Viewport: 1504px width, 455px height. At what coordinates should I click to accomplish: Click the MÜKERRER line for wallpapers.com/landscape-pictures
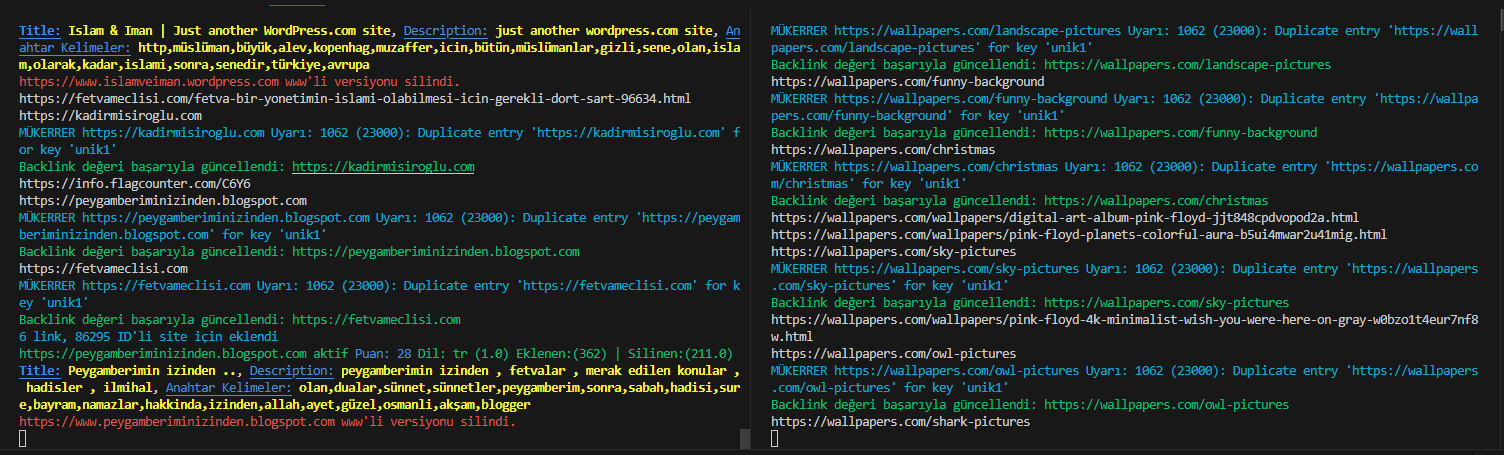pos(1124,39)
